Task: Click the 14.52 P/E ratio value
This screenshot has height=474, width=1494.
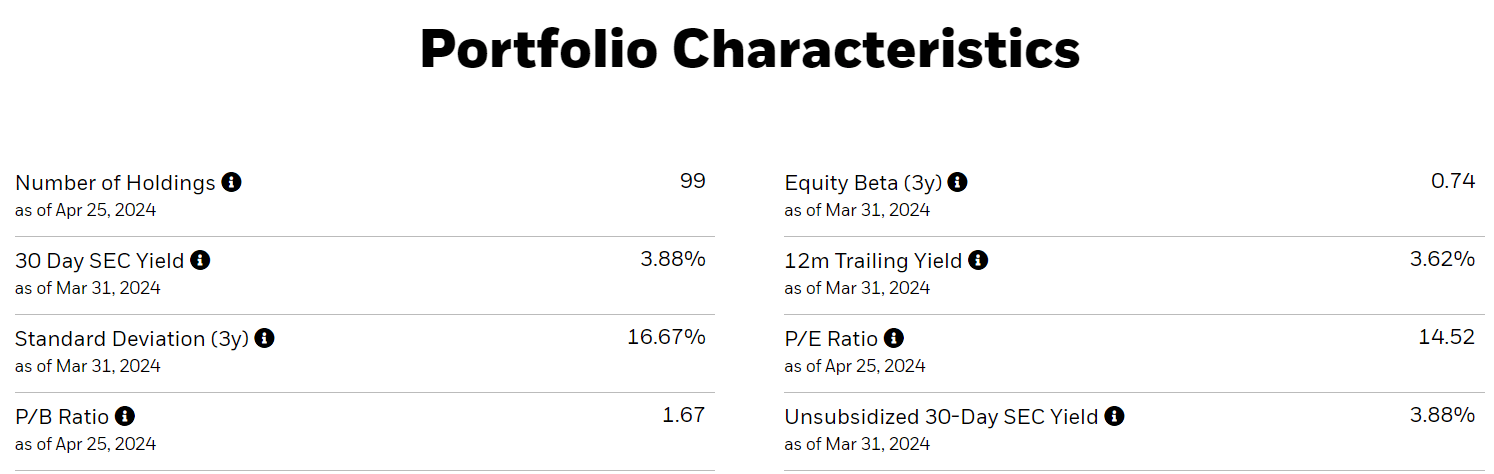Action: click(x=1446, y=337)
